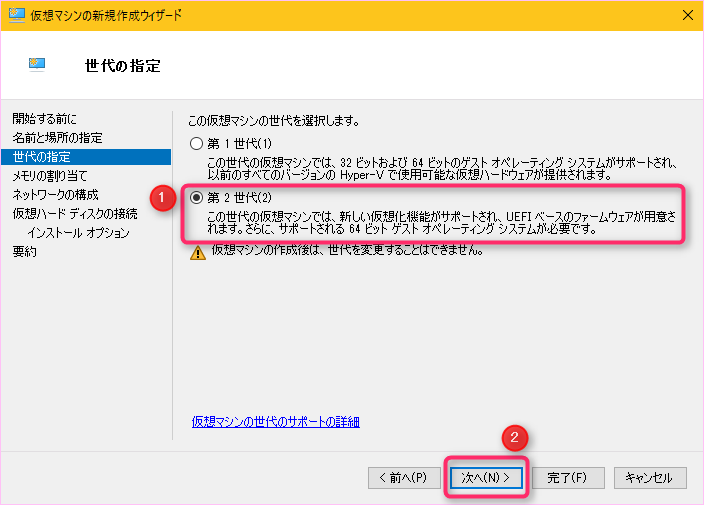Go back with the 前へ(P) button
Screen dimensions: 704x505
pos(404,478)
